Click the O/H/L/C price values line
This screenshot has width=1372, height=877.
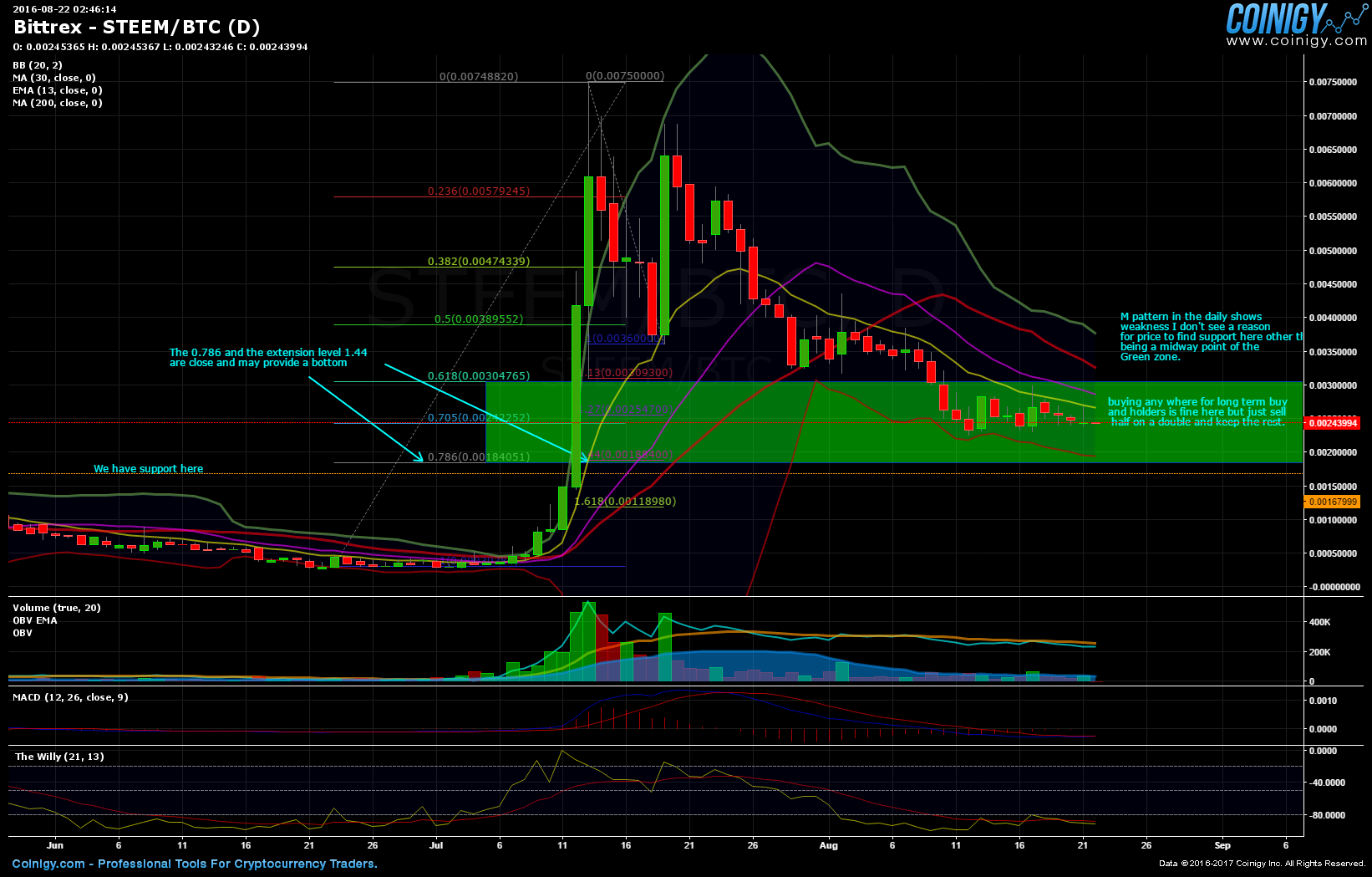click(x=160, y=47)
